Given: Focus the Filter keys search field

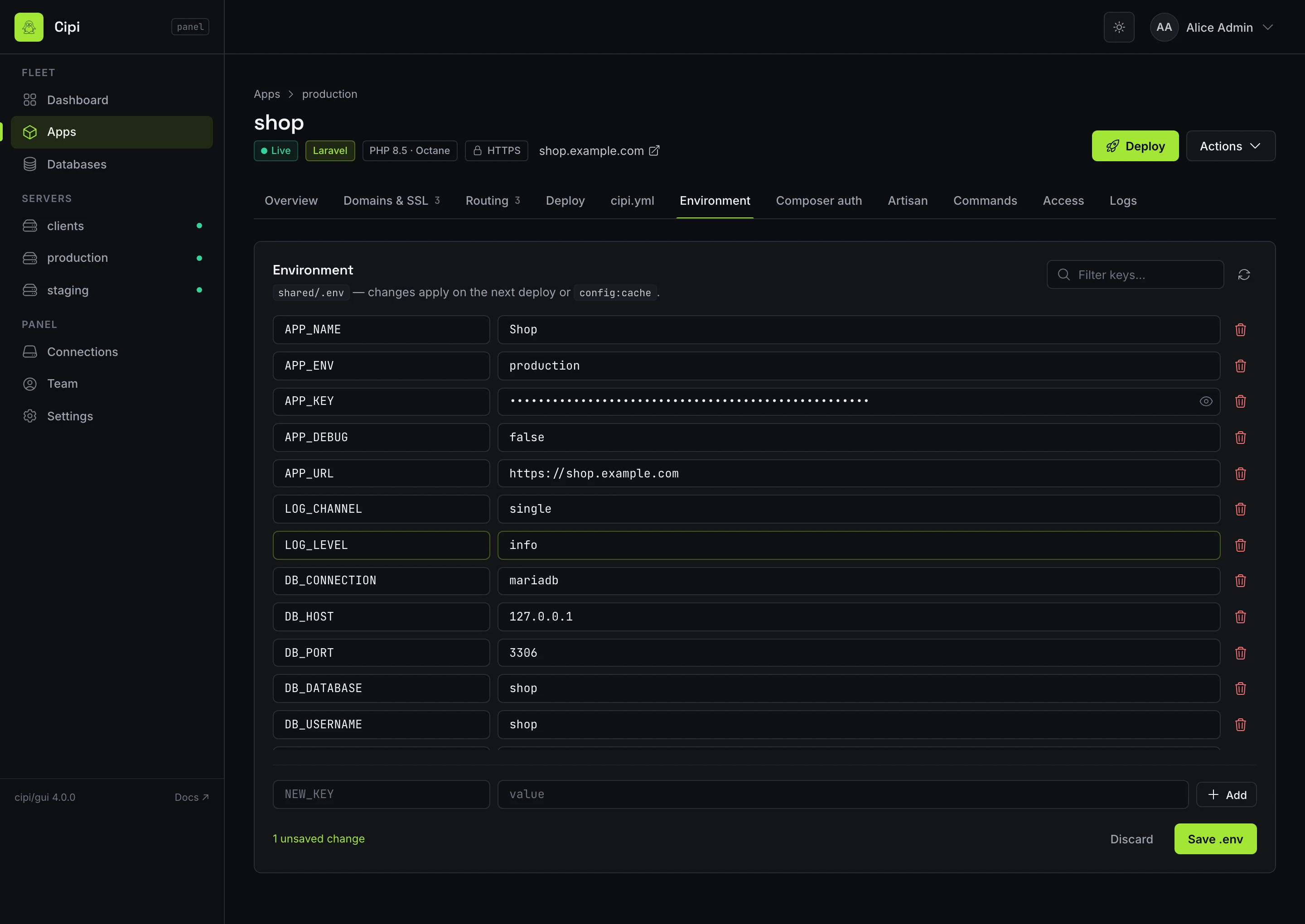Looking at the screenshot, I should (x=1135, y=275).
